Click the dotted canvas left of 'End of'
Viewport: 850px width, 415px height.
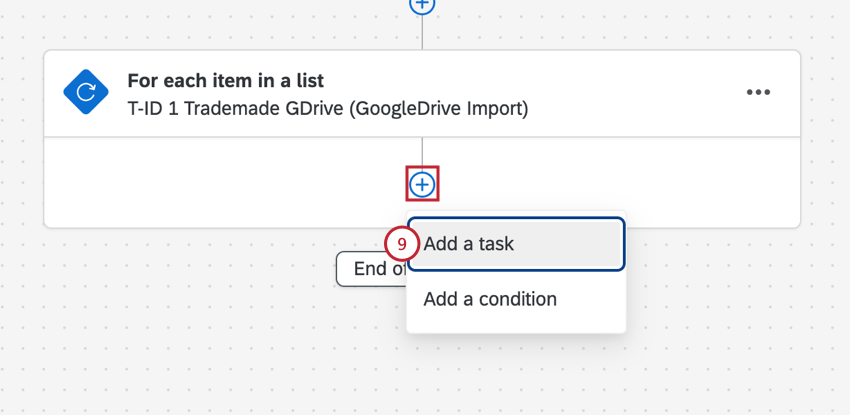[x=200, y=300]
